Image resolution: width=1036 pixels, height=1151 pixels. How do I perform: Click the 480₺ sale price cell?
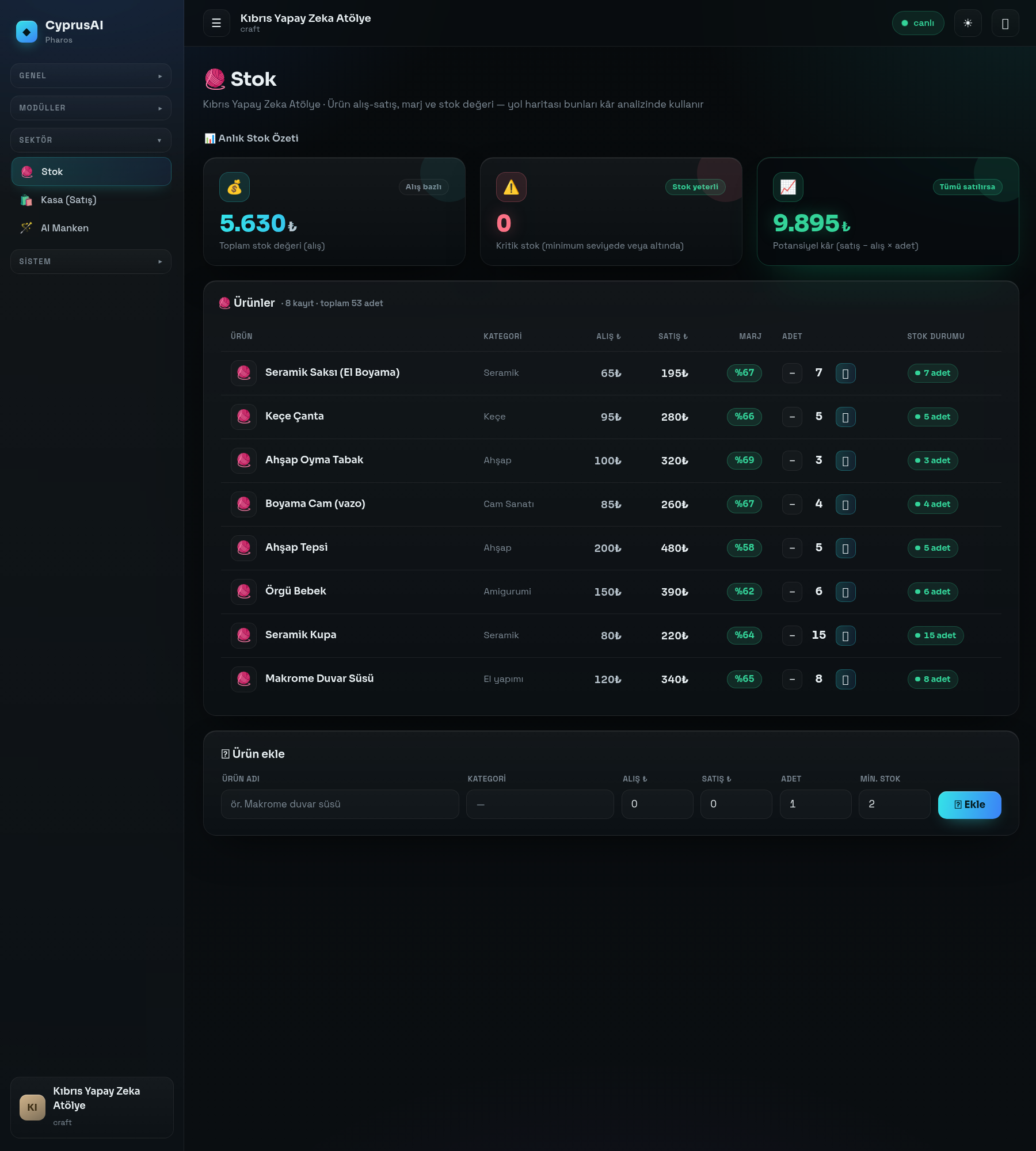[x=675, y=548]
